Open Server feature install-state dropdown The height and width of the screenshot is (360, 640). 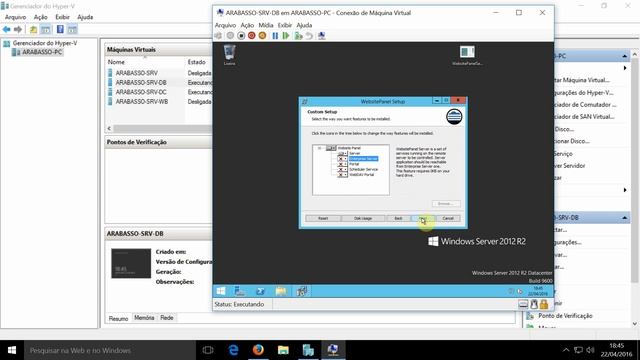coord(342,153)
